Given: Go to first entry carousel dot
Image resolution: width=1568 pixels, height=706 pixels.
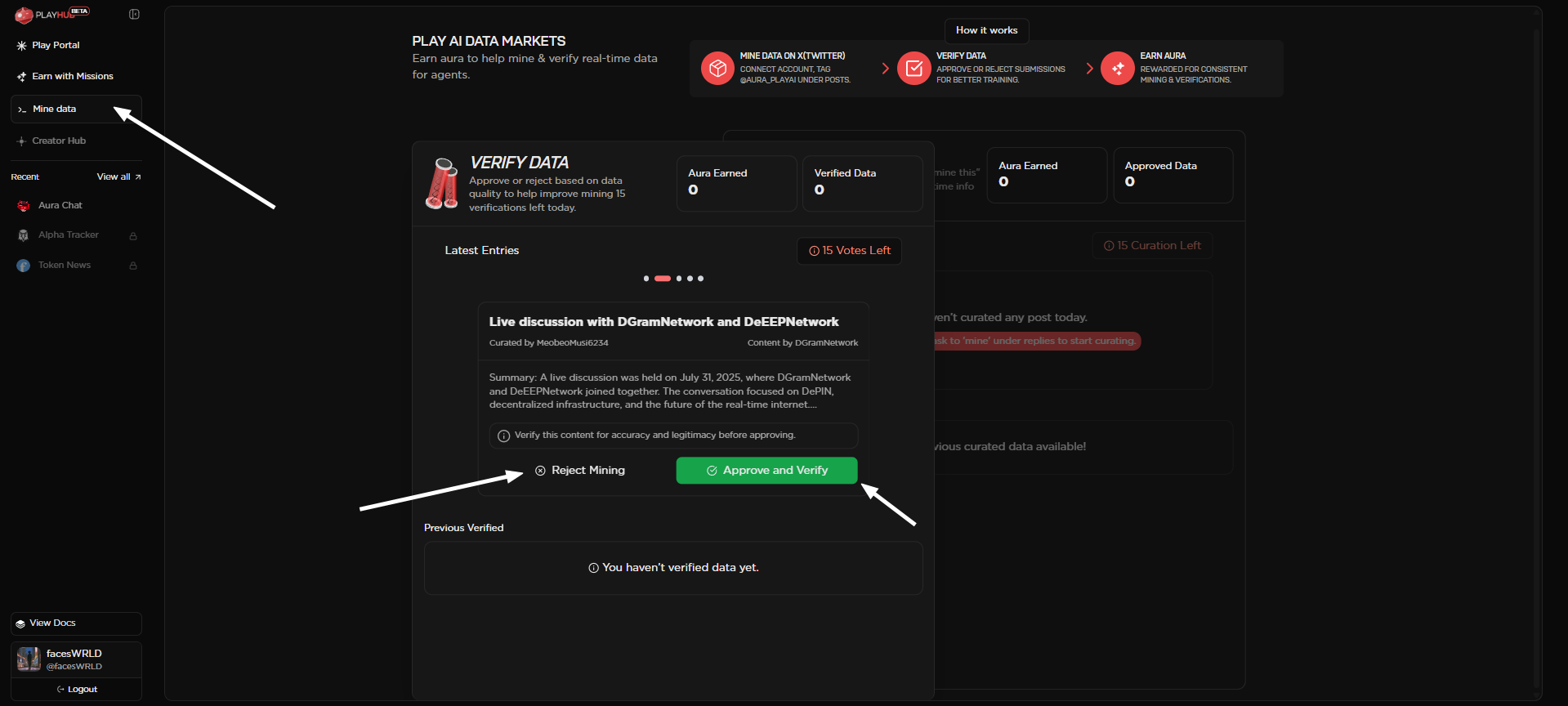Looking at the screenshot, I should click(646, 279).
